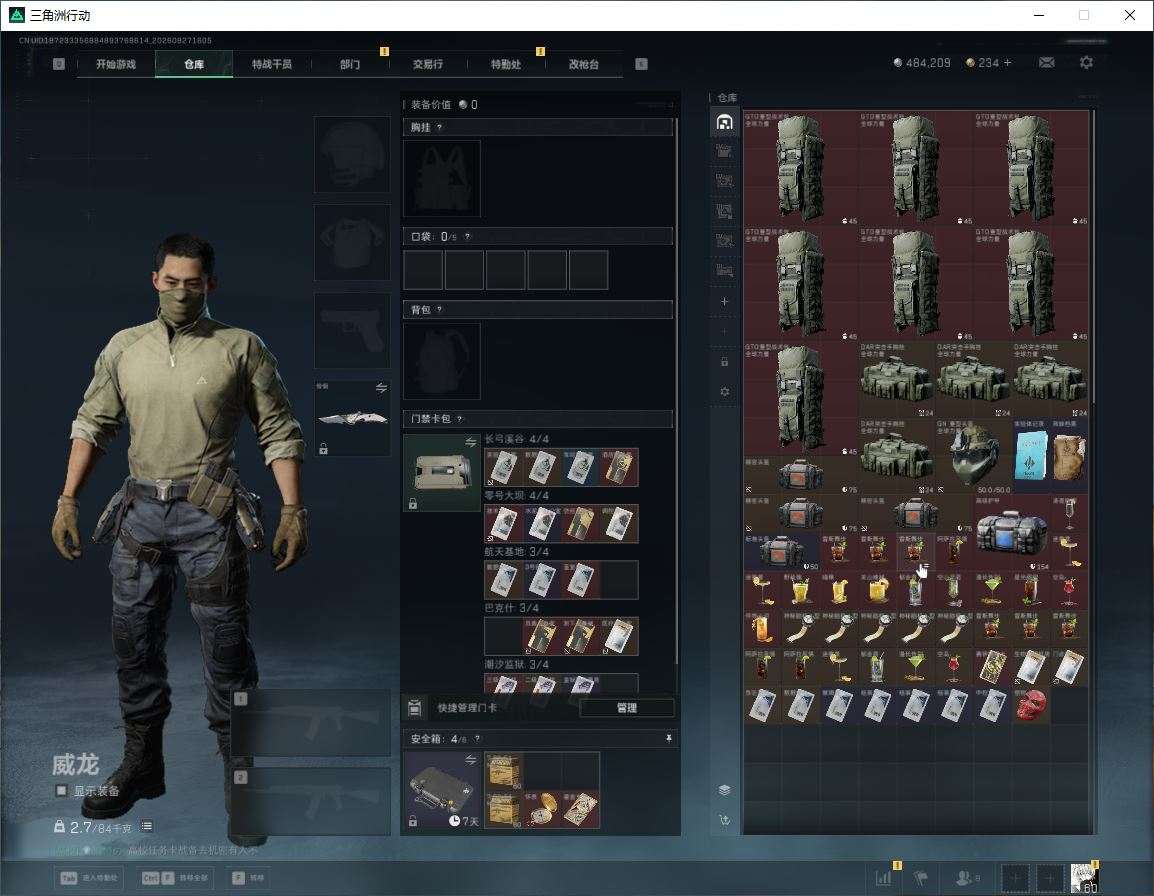Swap the keycard case with swap arrows

point(470,442)
